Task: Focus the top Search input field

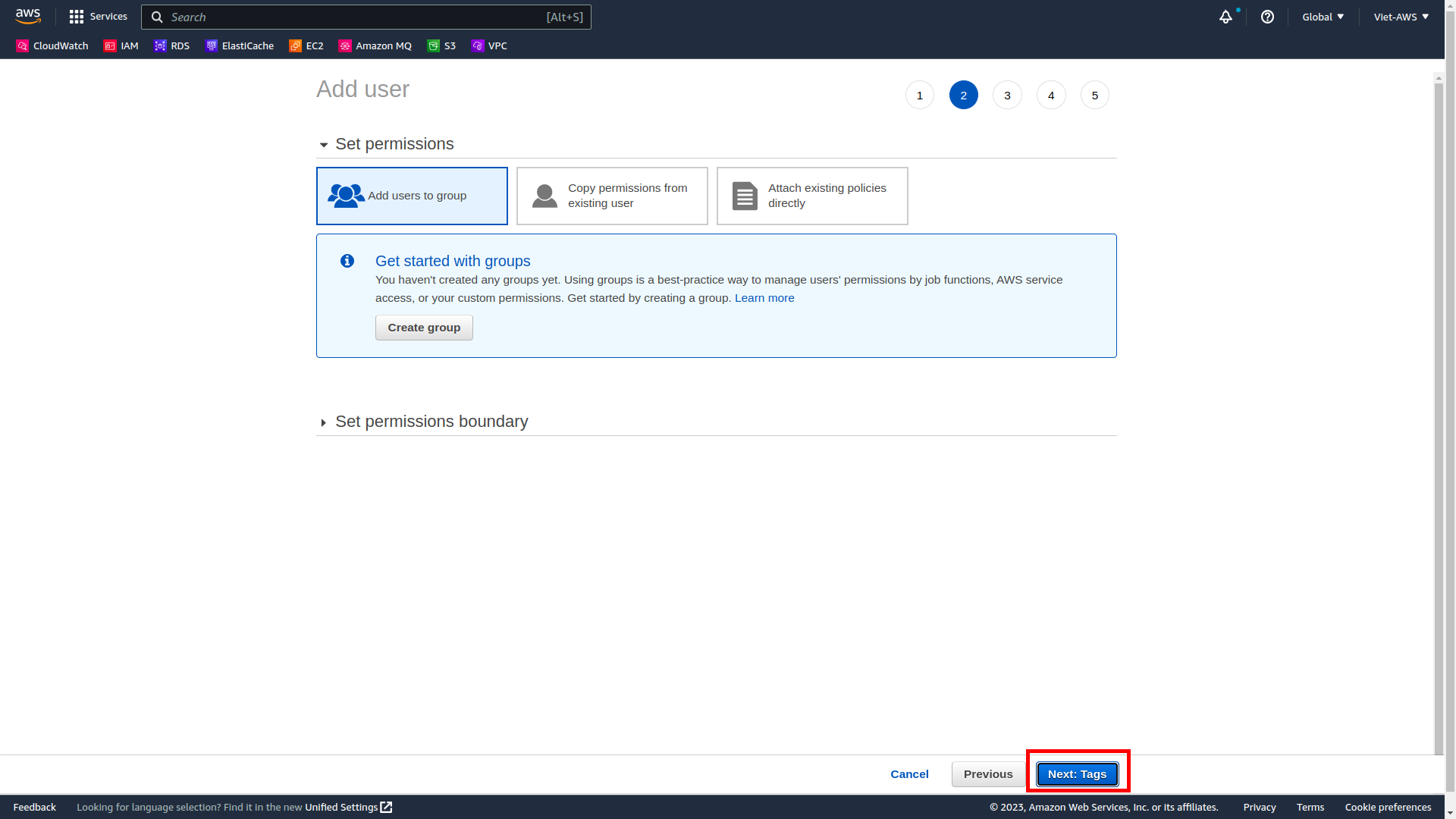Action: [366, 17]
